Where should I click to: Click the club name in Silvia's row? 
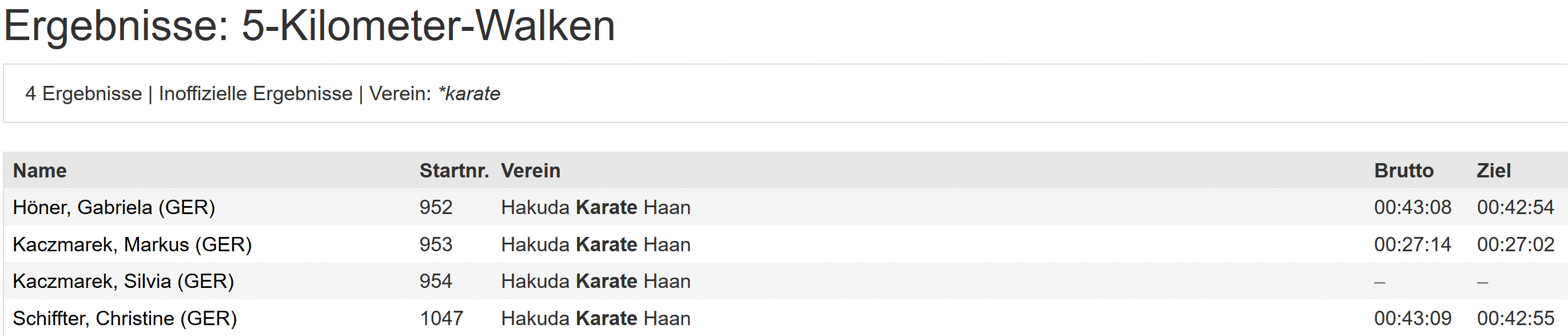tap(595, 281)
